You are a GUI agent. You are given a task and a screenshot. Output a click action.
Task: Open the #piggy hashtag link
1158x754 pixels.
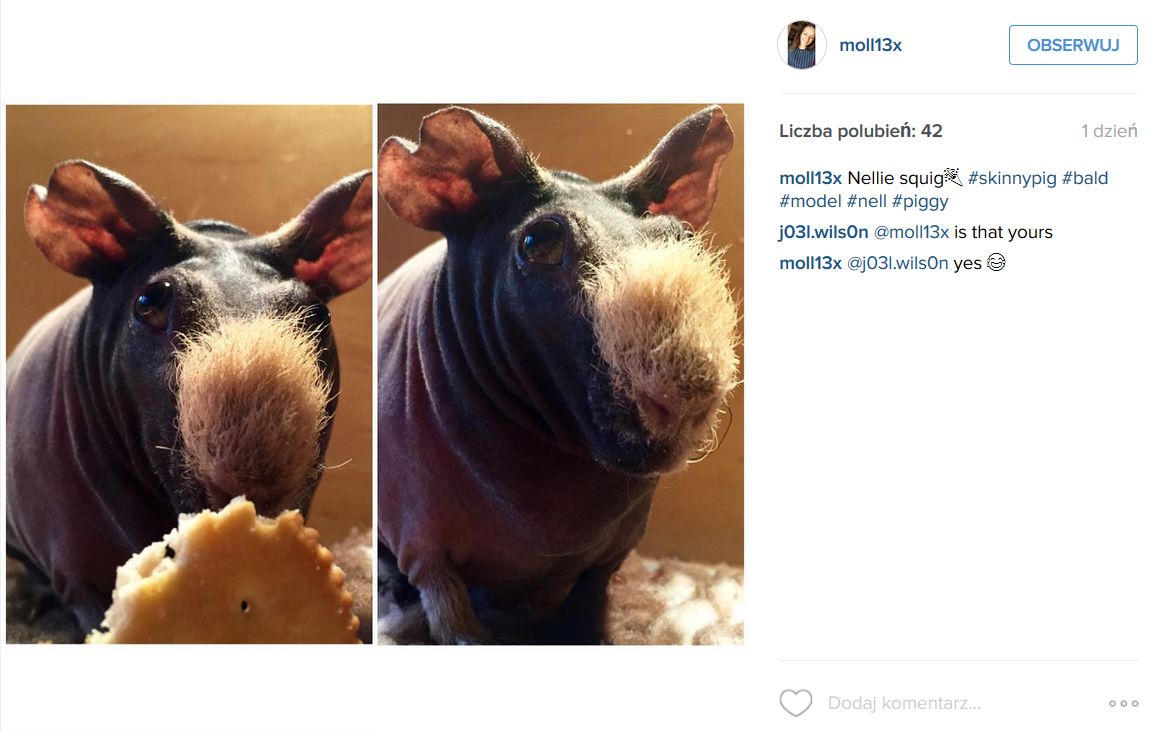click(920, 201)
